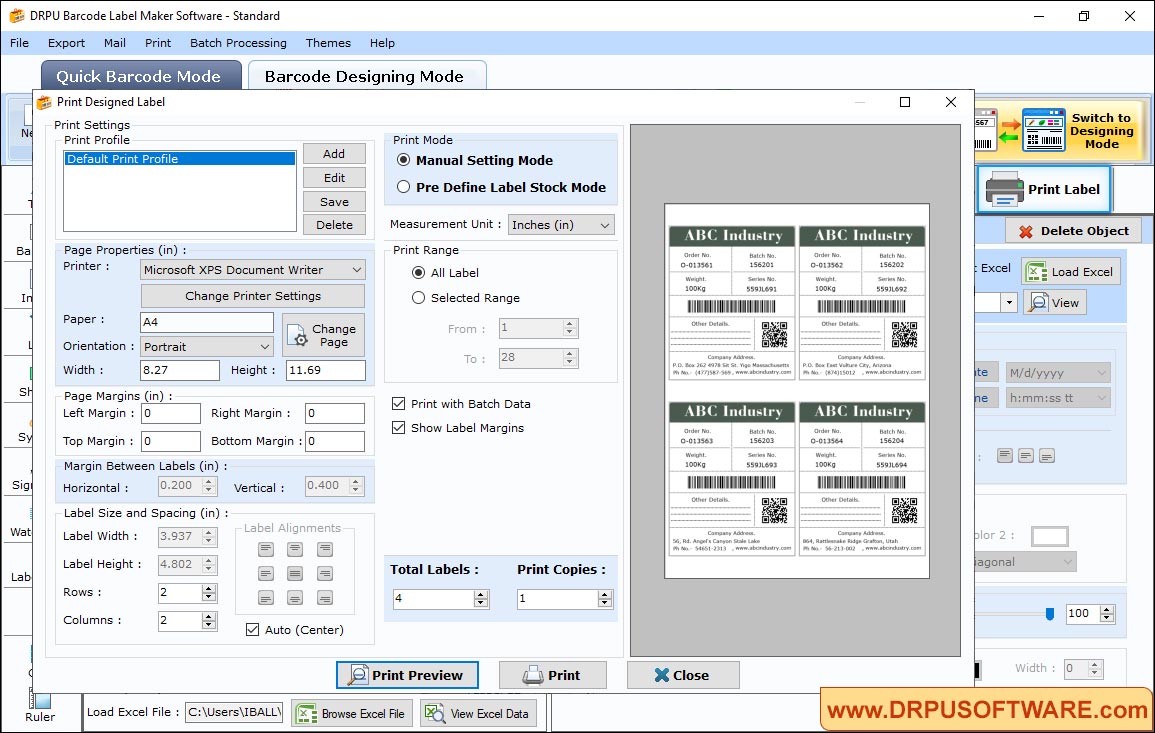Screen dimensions: 1155x733
Task: Click the Print Preview button
Action: pos(407,675)
